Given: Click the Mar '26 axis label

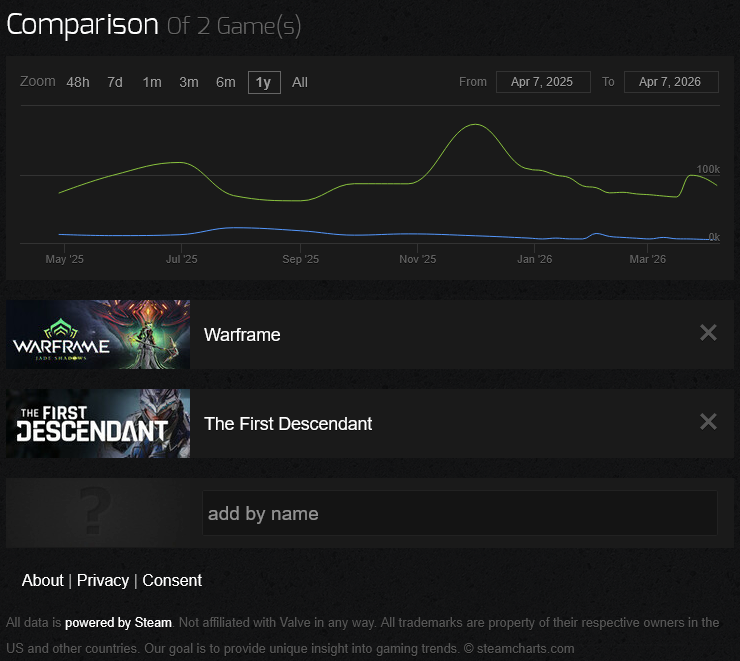Looking at the screenshot, I should coord(648,259).
